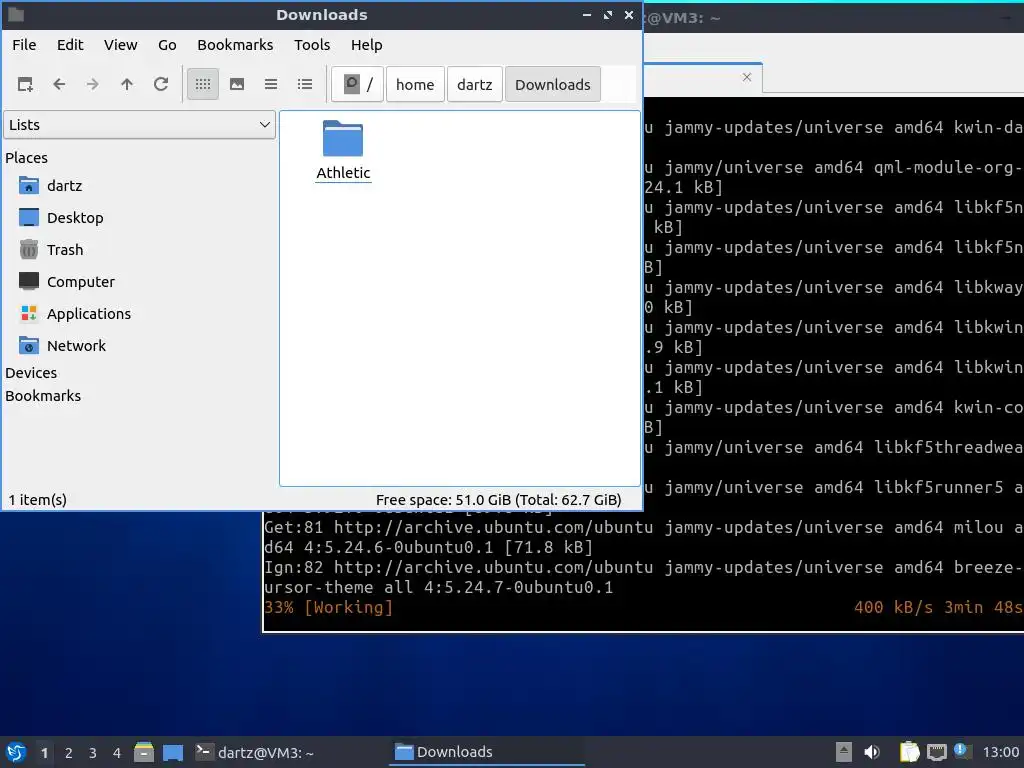Open the Edit menu
1024x768 pixels.
[x=70, y=45]
